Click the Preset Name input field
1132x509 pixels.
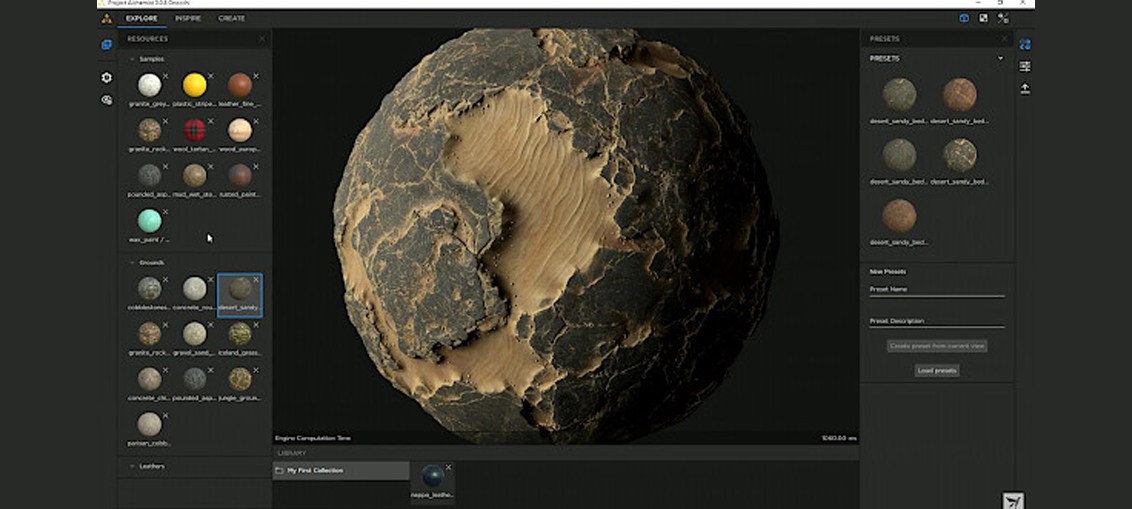(x=937, y=290)
